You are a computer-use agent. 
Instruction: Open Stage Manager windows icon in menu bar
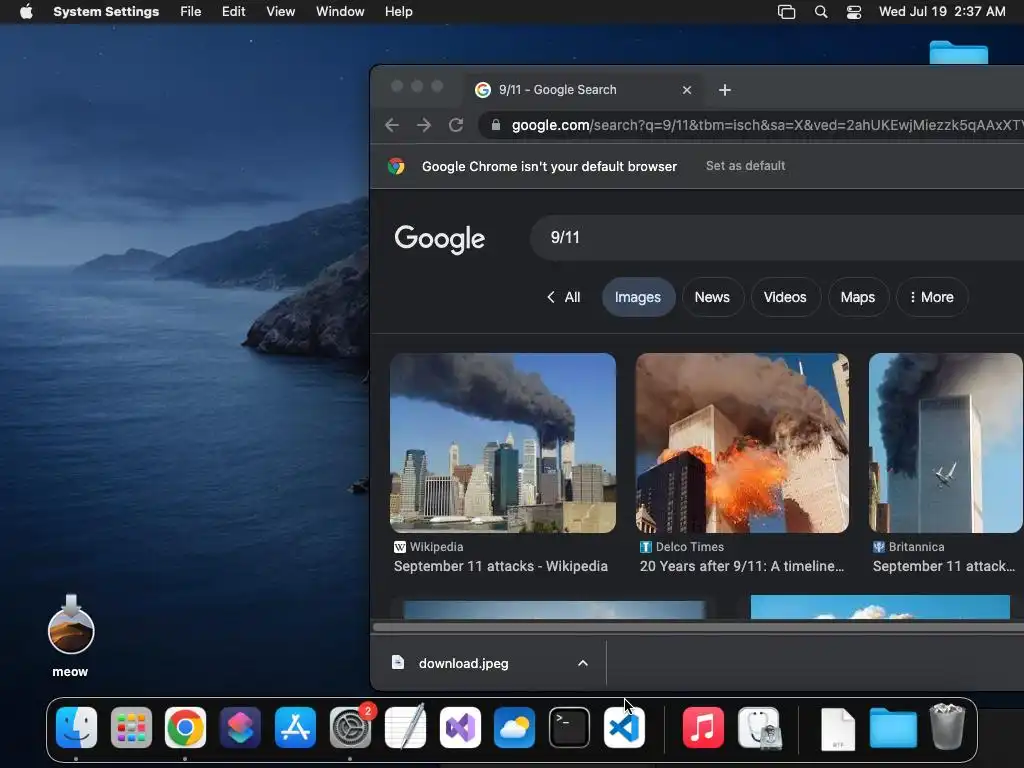[786, 12]
